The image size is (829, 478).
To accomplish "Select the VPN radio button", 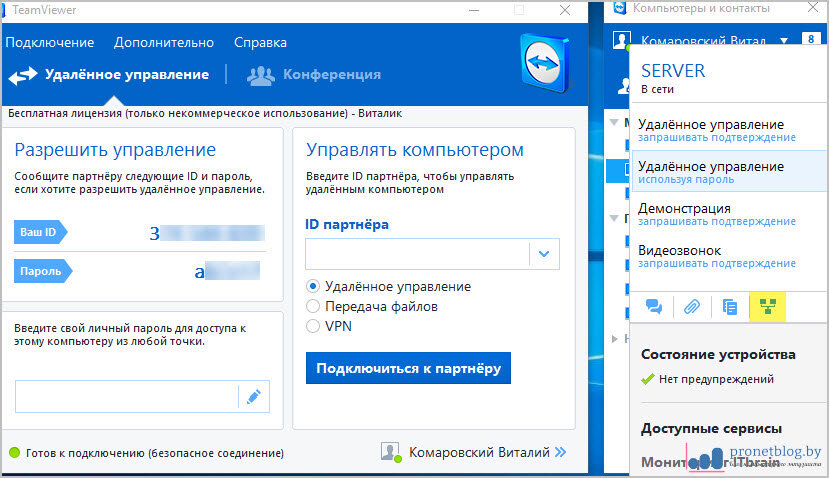I will click(x=313, y=326).
